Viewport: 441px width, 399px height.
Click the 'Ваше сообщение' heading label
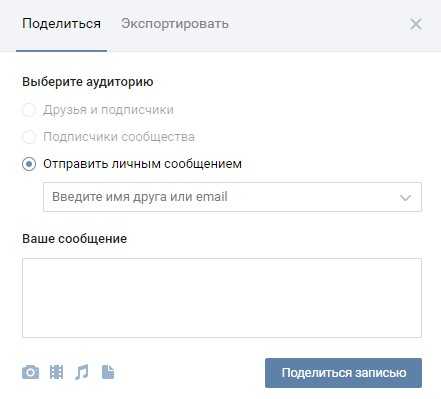point(74,239)
